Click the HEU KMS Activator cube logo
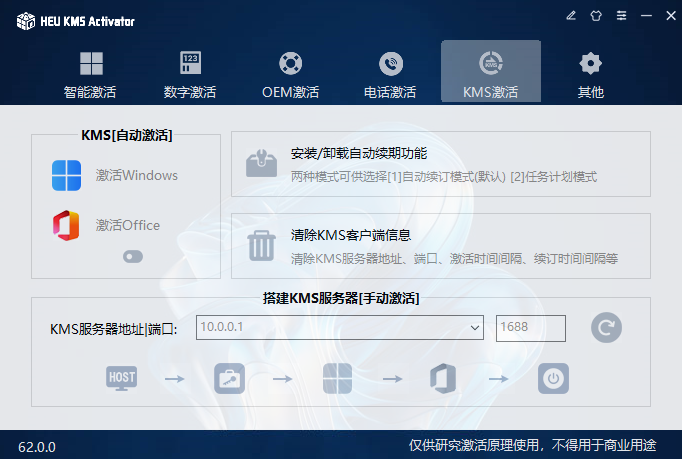The width and height of the screenshot is (682, 459). (26, 21)
